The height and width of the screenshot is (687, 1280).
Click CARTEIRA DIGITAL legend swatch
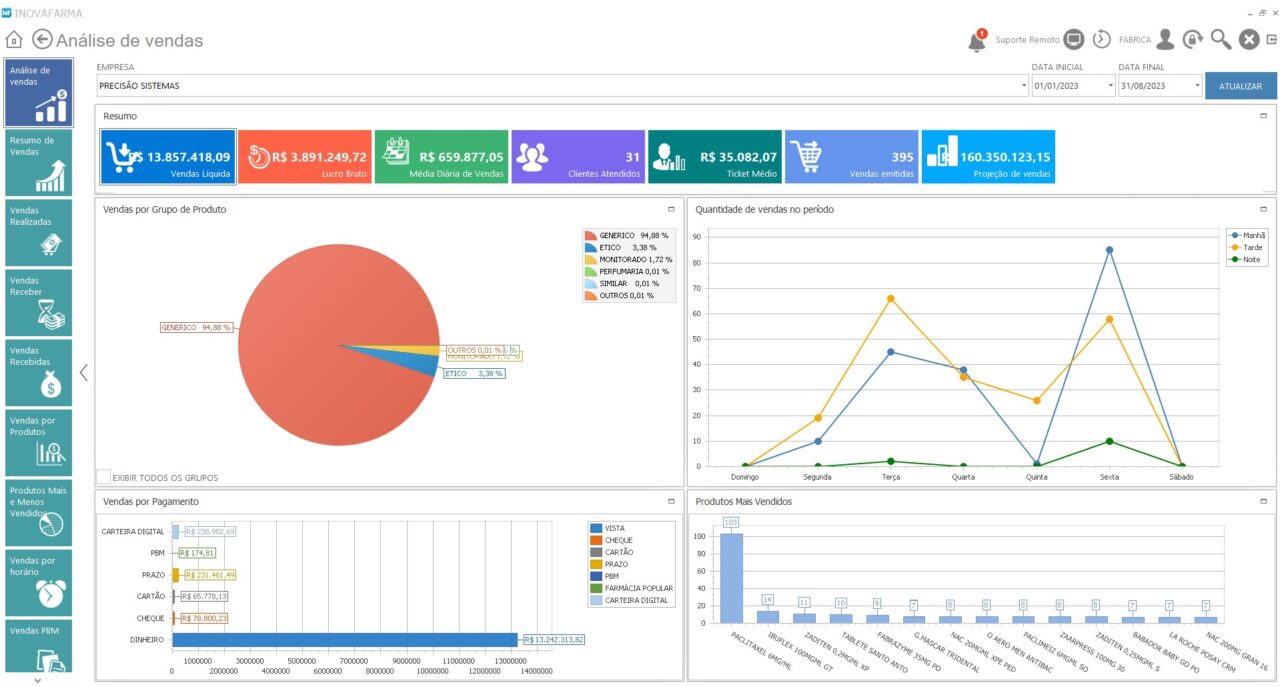596,600
